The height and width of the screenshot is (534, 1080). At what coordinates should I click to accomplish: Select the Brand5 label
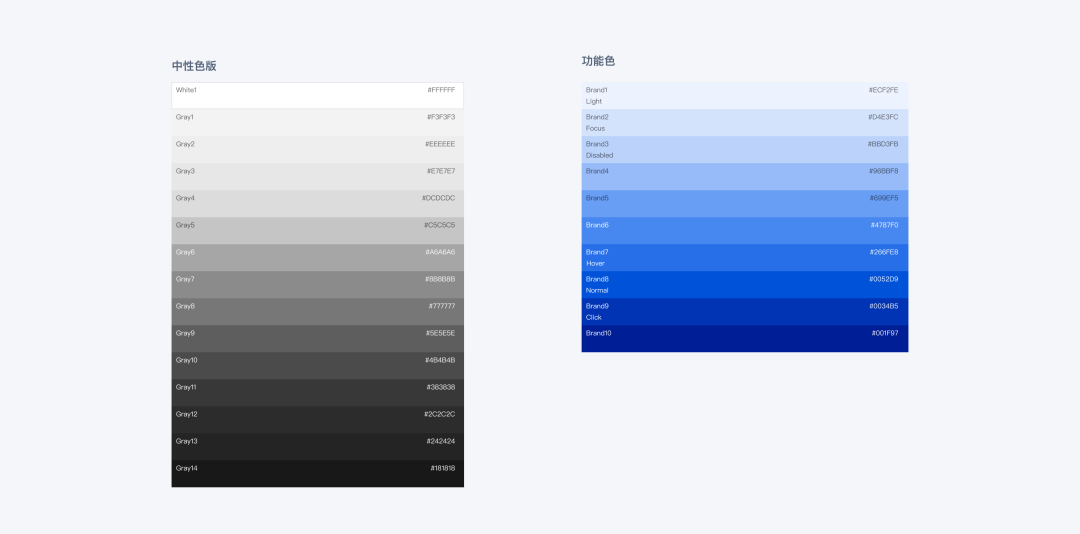coord(597,198)
